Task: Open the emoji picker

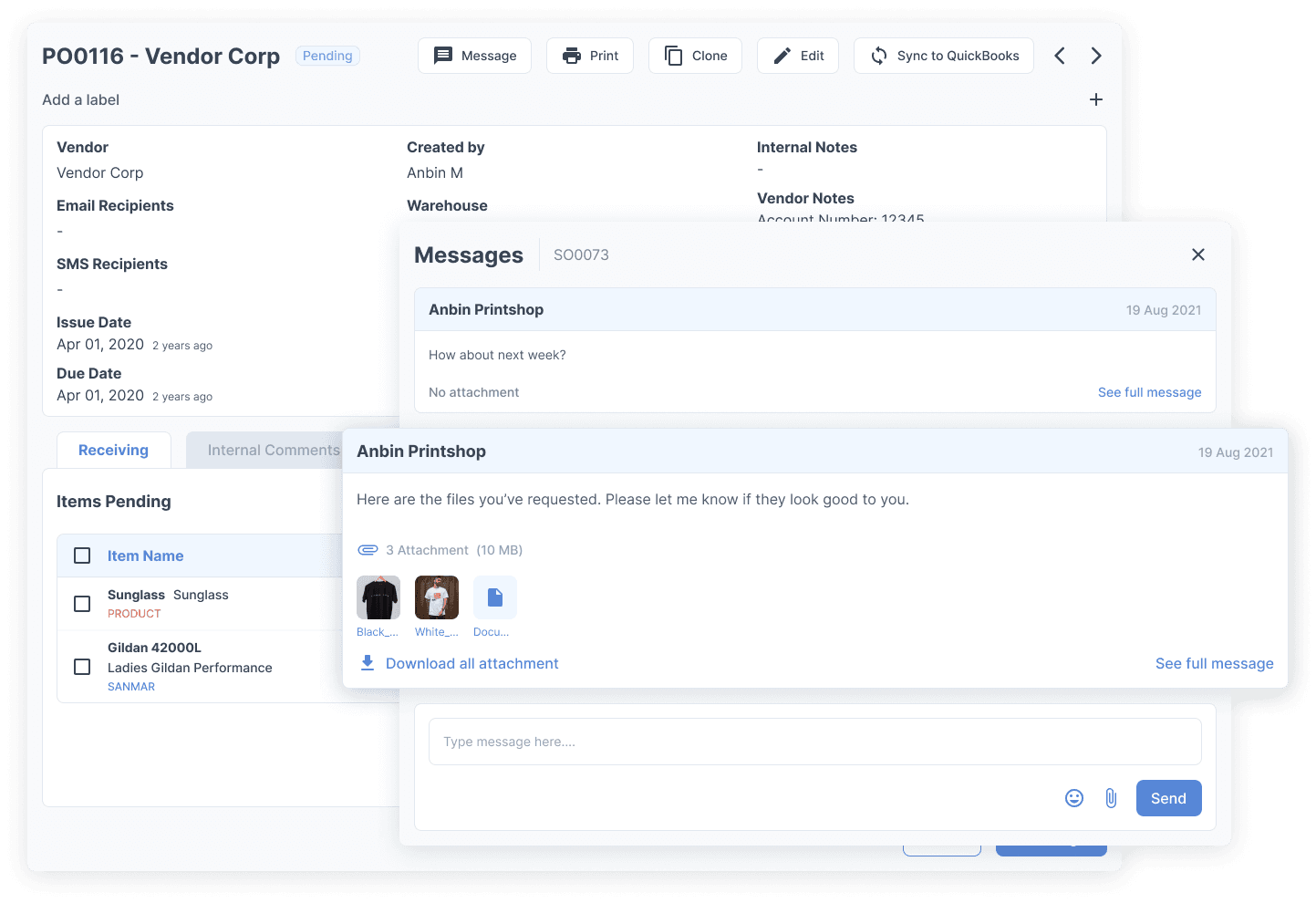Action: coord(1074,798)
